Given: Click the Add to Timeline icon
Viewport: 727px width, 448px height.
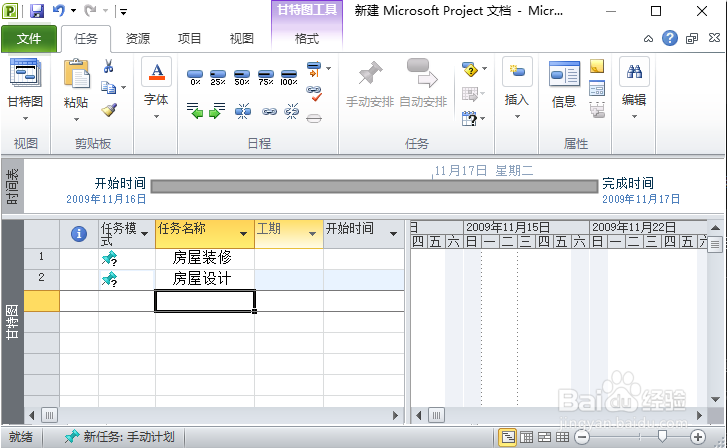Looking at the screenshot, I should (597, 110).
